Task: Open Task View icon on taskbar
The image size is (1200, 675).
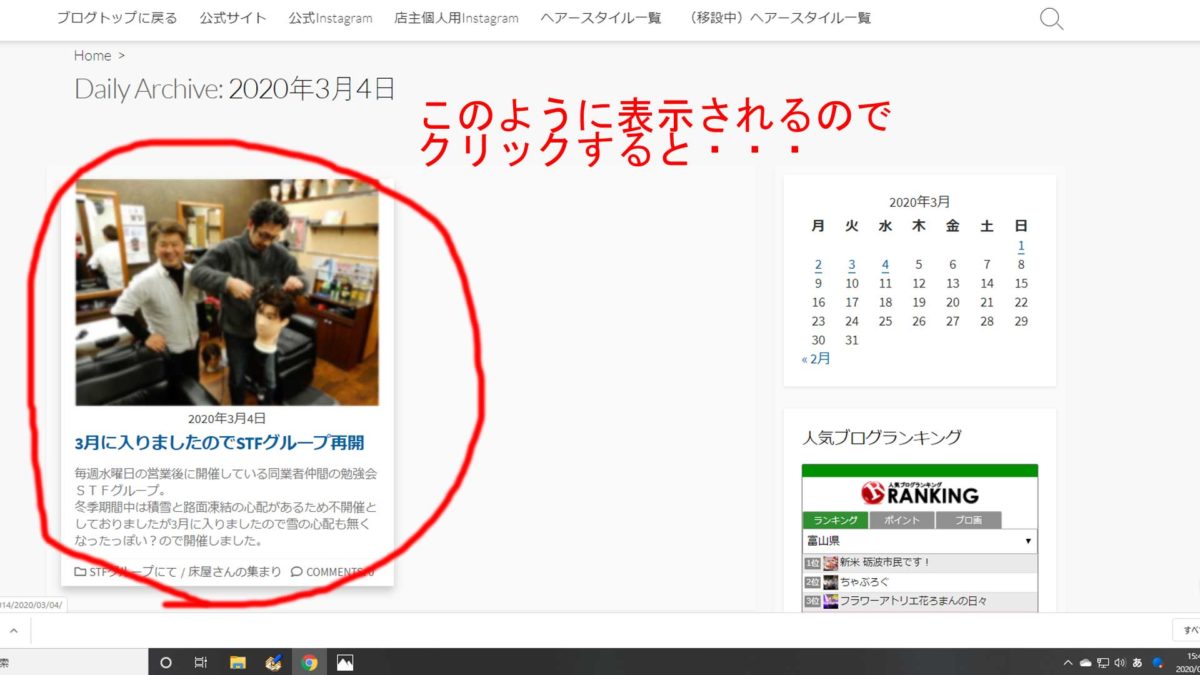Action: pyautogui.click(x=200, y=662)
